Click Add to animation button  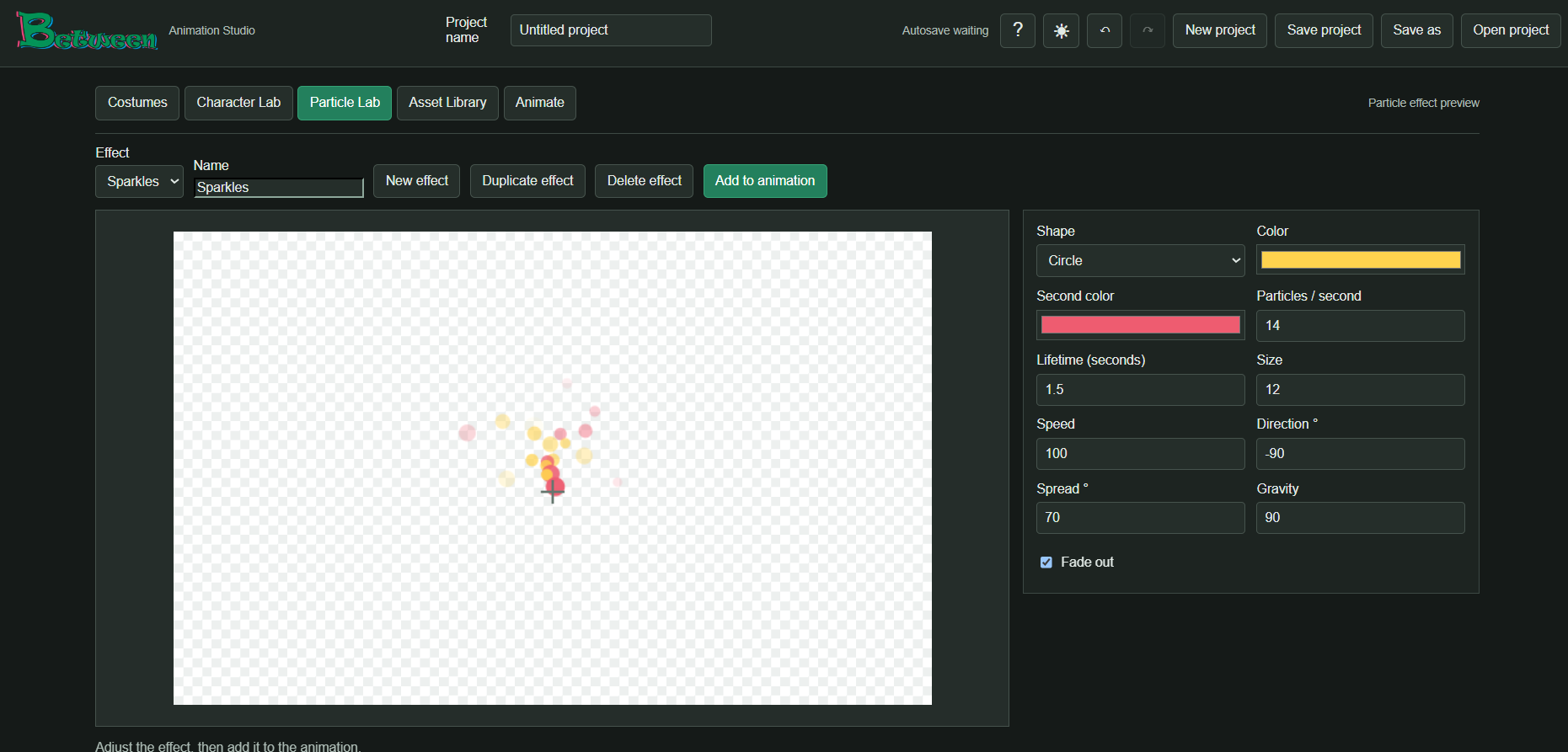(x=765, y=181)
